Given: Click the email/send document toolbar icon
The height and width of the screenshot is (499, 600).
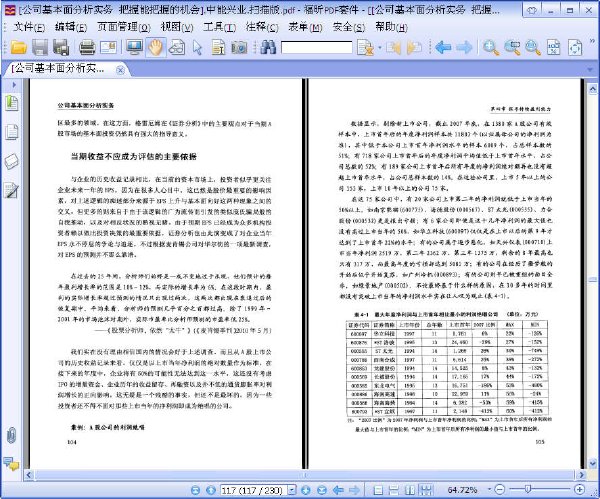Looking at the screenshot, I should 108,47.
